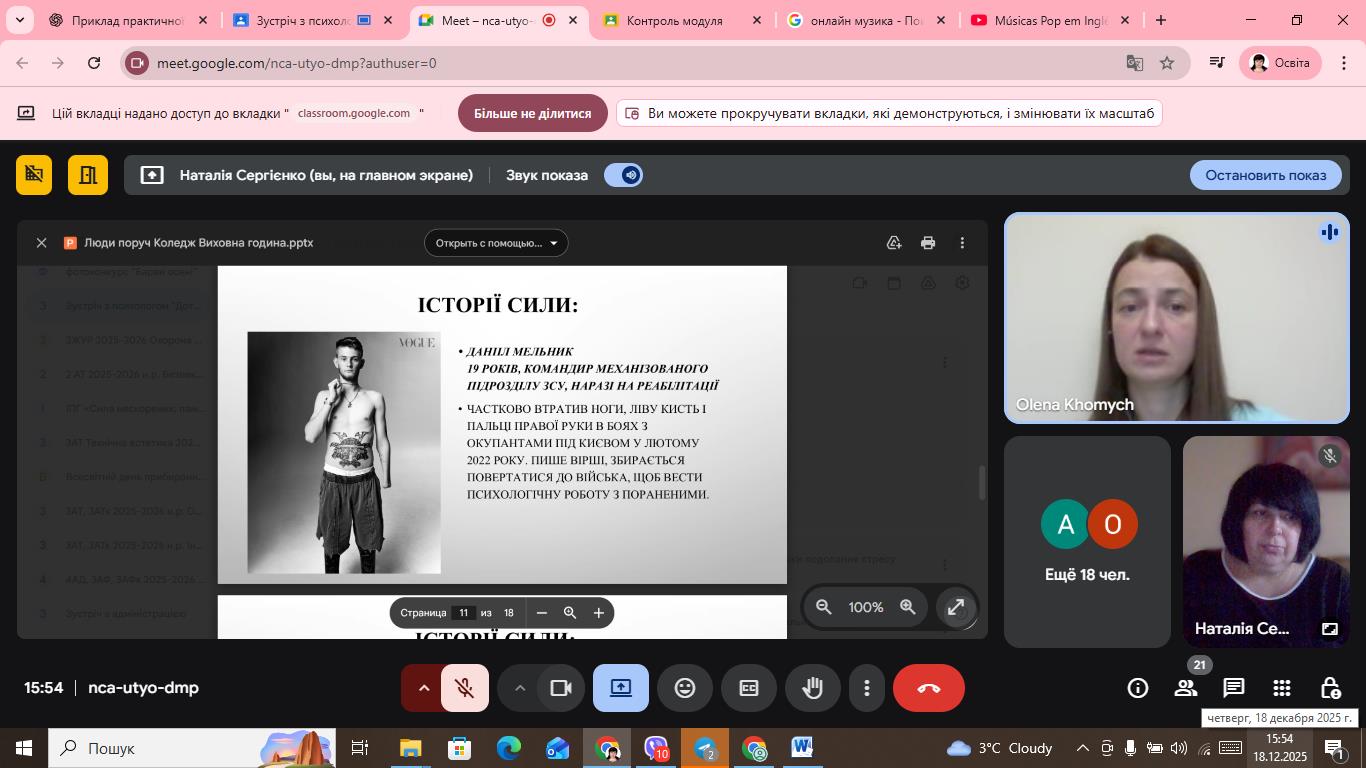This screenshot has width=1366, height=768.
Task: Open the chat with everyone panel
Action: [1234, 688]
